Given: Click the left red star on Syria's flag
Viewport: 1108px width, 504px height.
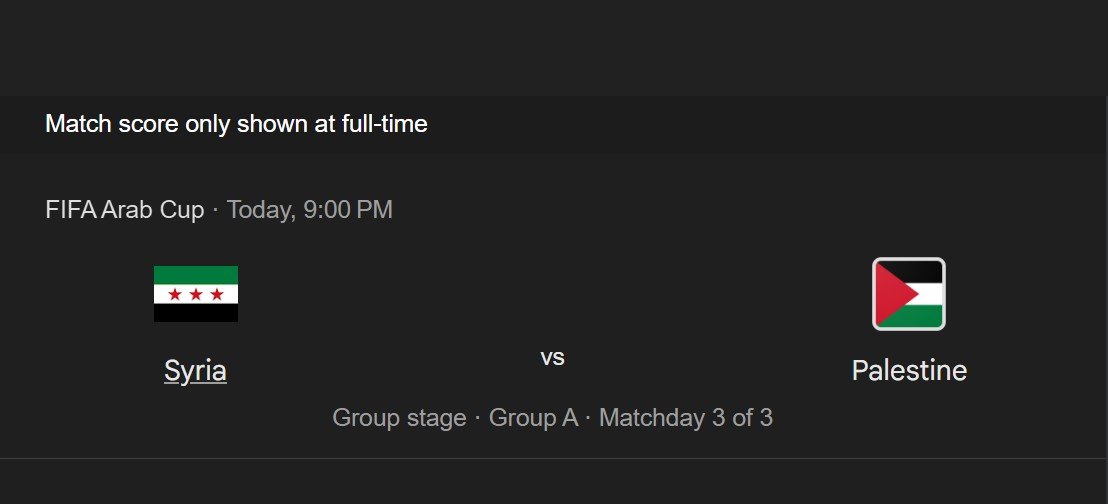Looking at the screenshot, I should (175, 294).
